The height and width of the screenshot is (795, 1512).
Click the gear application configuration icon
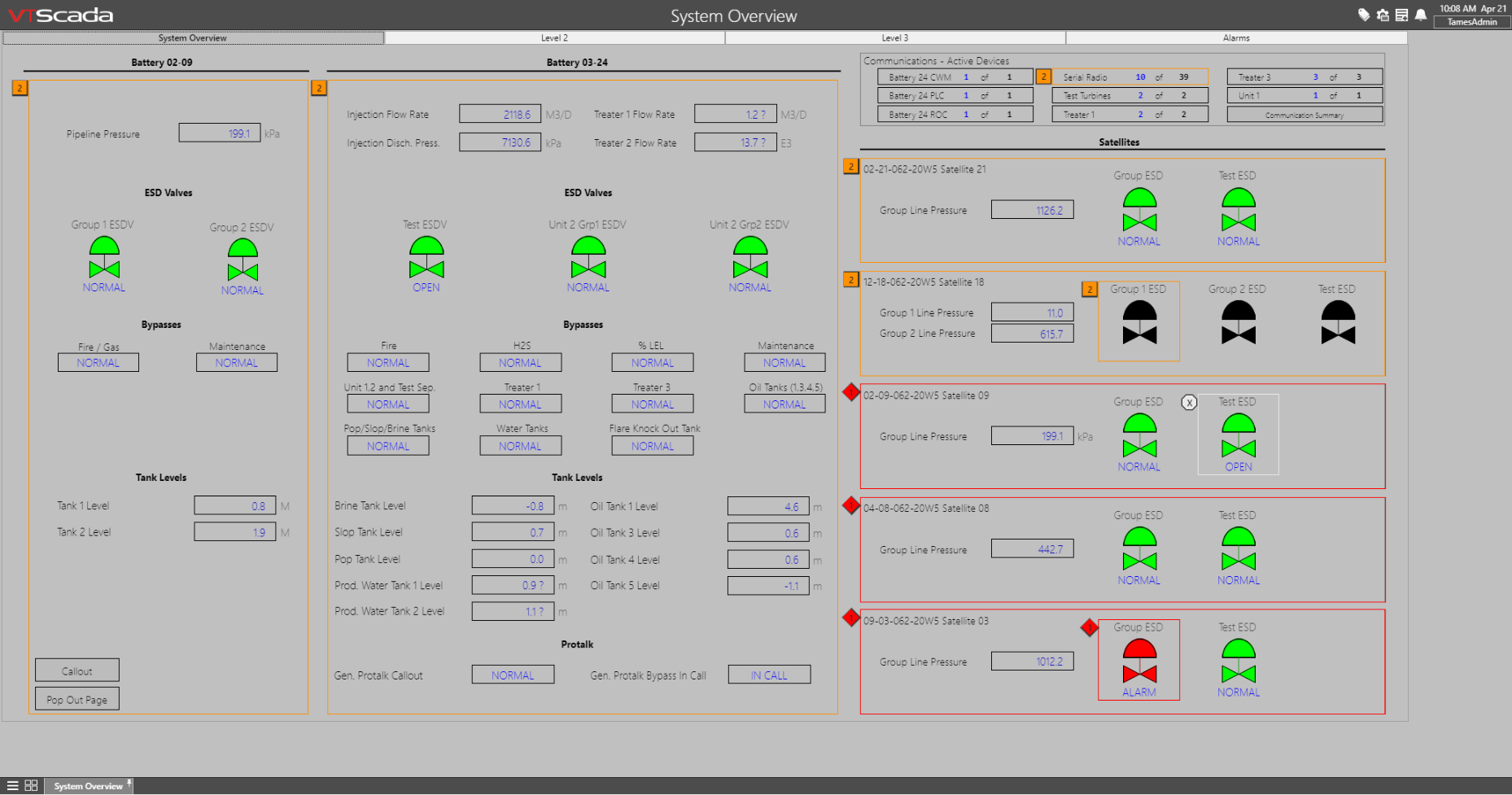(x=1383, y=15)
